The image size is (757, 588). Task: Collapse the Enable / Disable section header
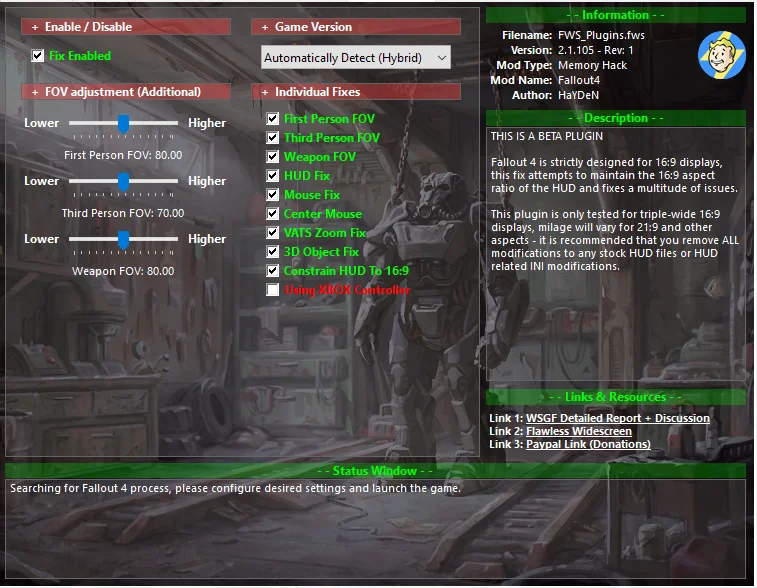[126, 27]
